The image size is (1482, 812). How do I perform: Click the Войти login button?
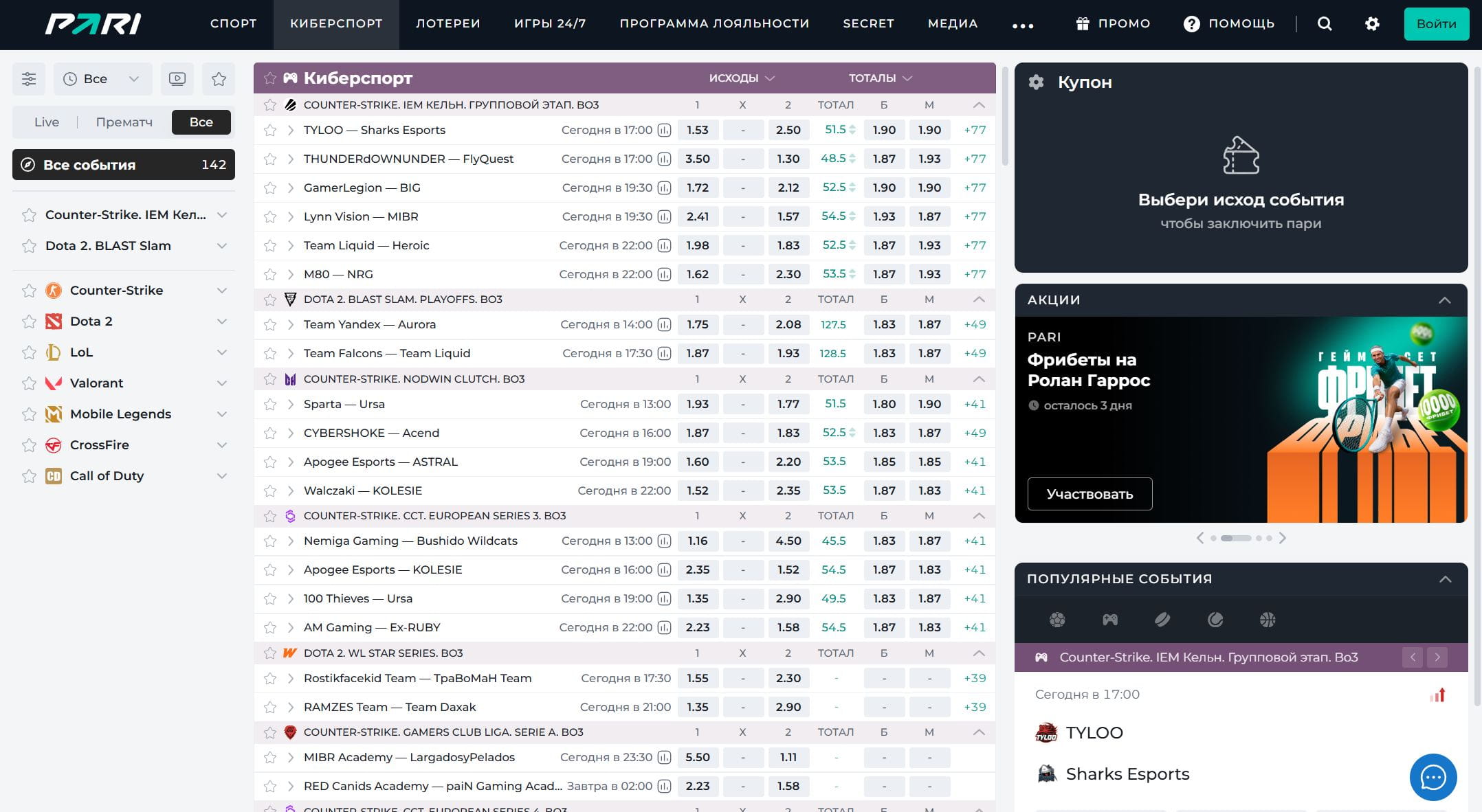point(1437,24)
